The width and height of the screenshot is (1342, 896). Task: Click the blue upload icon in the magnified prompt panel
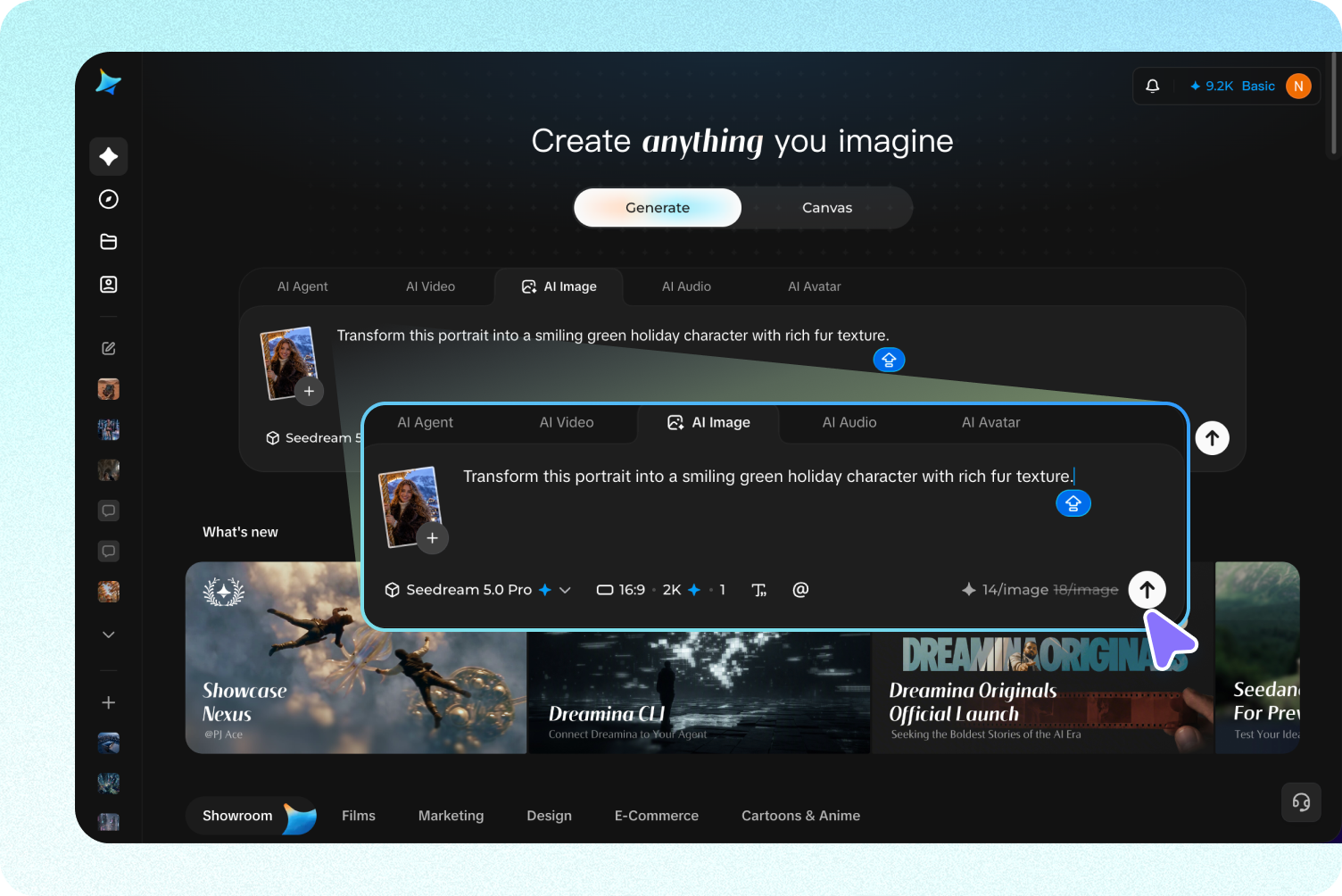(x=1073, y=503)
